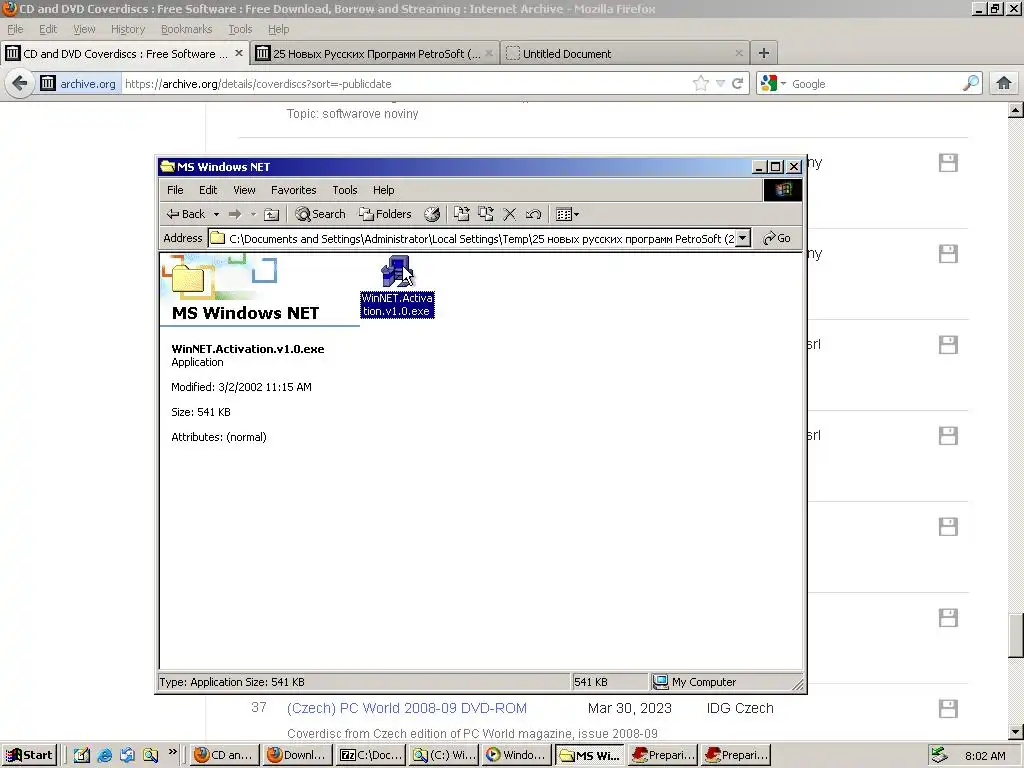Screen dimensions: 1024x768
Task: Click the Copy To icon
Action: click(486, 214)
